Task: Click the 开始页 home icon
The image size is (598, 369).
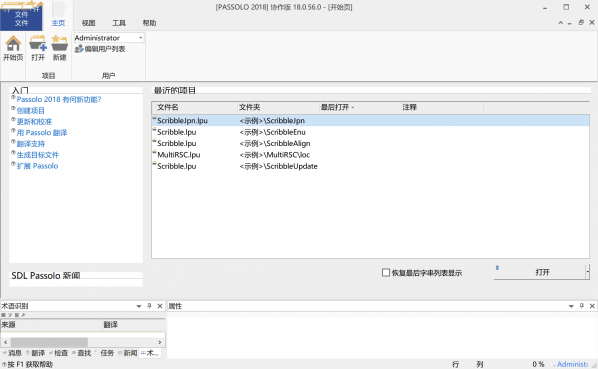Action: (x=13, y=48)
